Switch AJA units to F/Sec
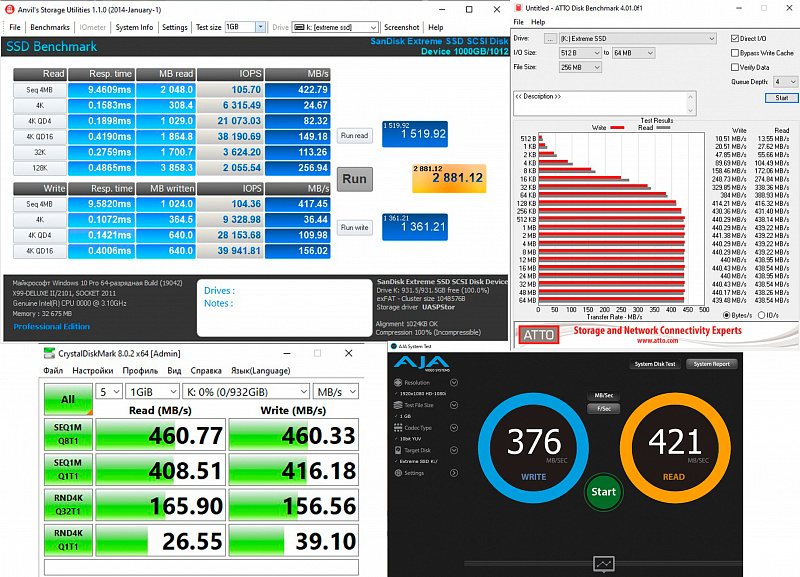This screenshot has height=577, width=800. [x=604, y=408]
